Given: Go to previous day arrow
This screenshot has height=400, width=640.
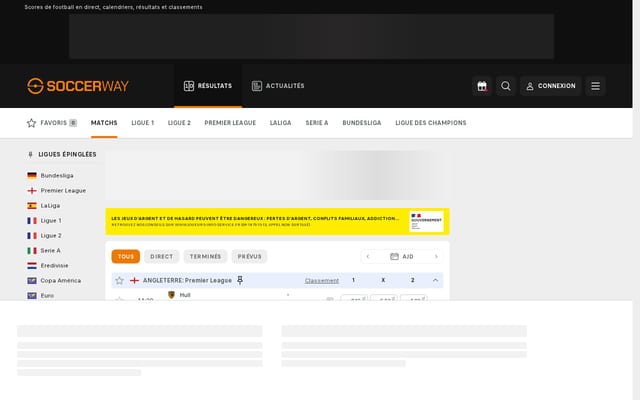Looking at the screenshot, I should [x=368, y=257].
